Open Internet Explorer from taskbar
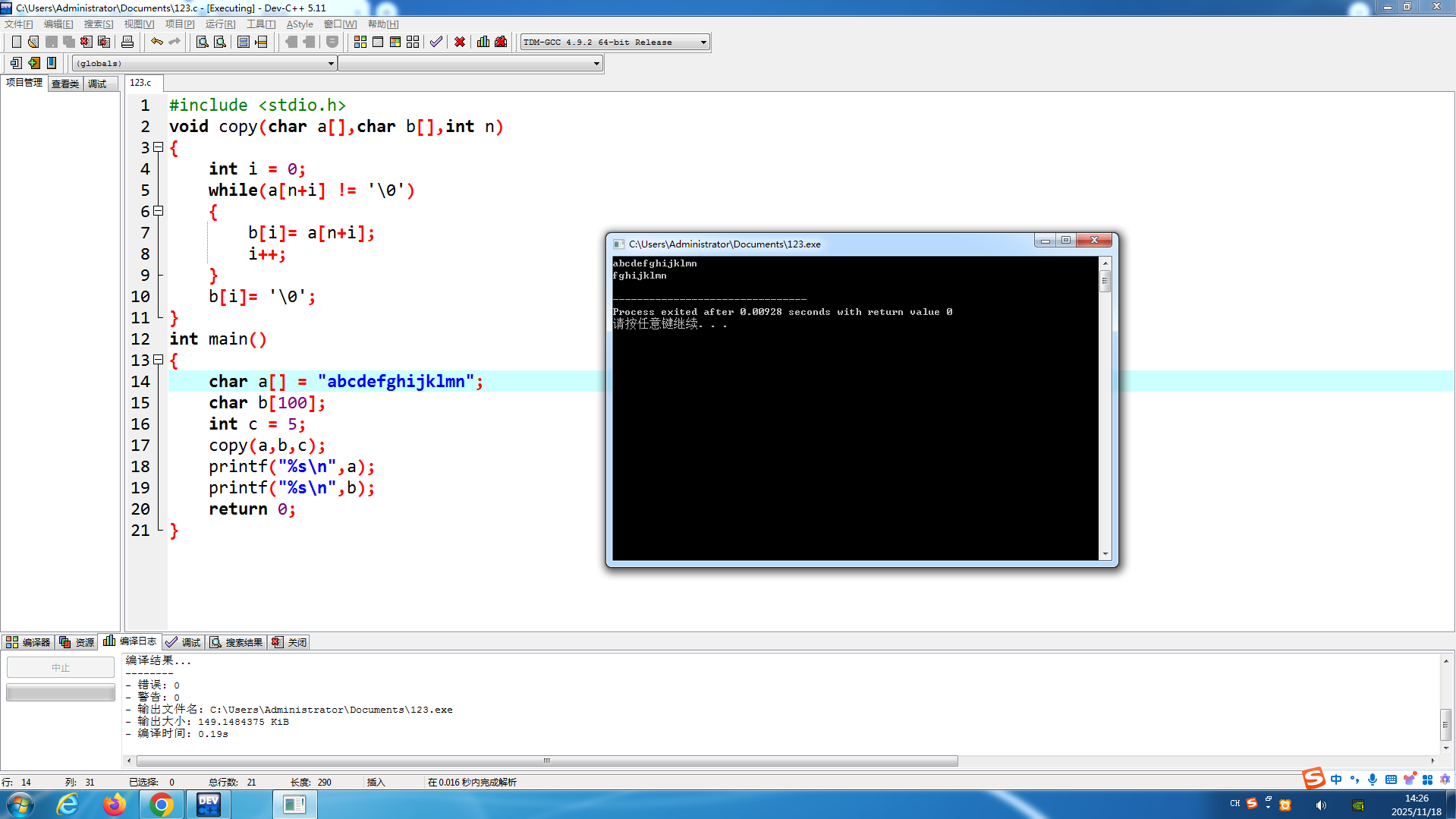Image resolution: width=1456 pixels, height=819 pixels. (x=68, y=805)
